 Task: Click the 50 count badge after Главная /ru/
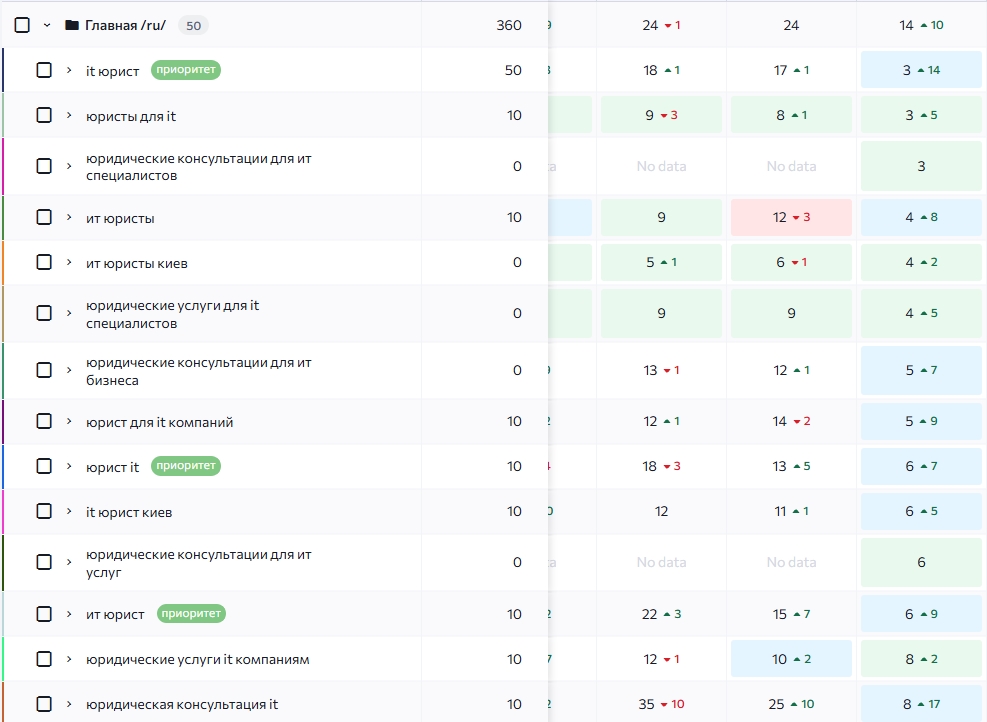(193, 25)
